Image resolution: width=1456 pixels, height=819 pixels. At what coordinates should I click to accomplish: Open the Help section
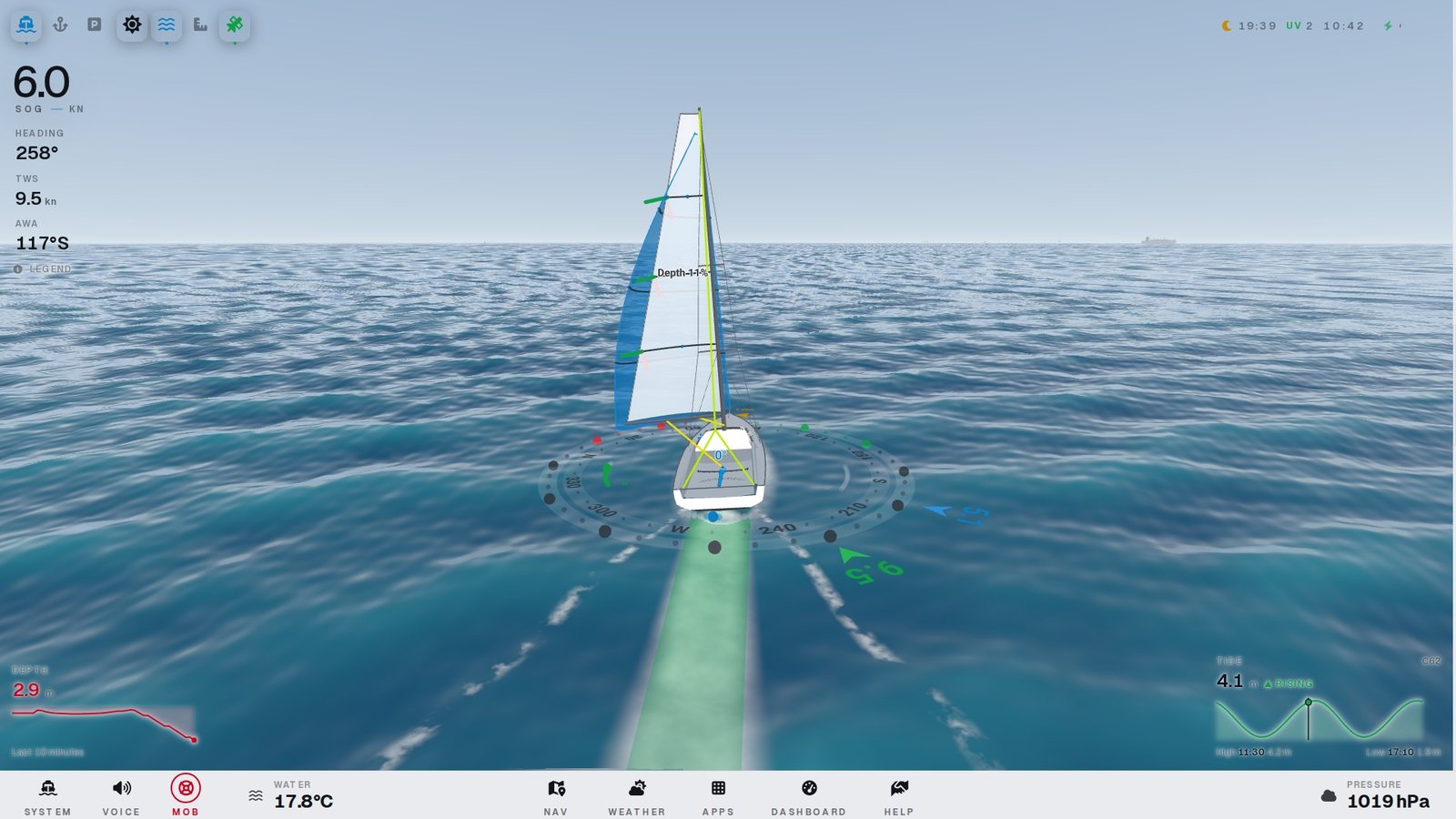click(899, 796)
